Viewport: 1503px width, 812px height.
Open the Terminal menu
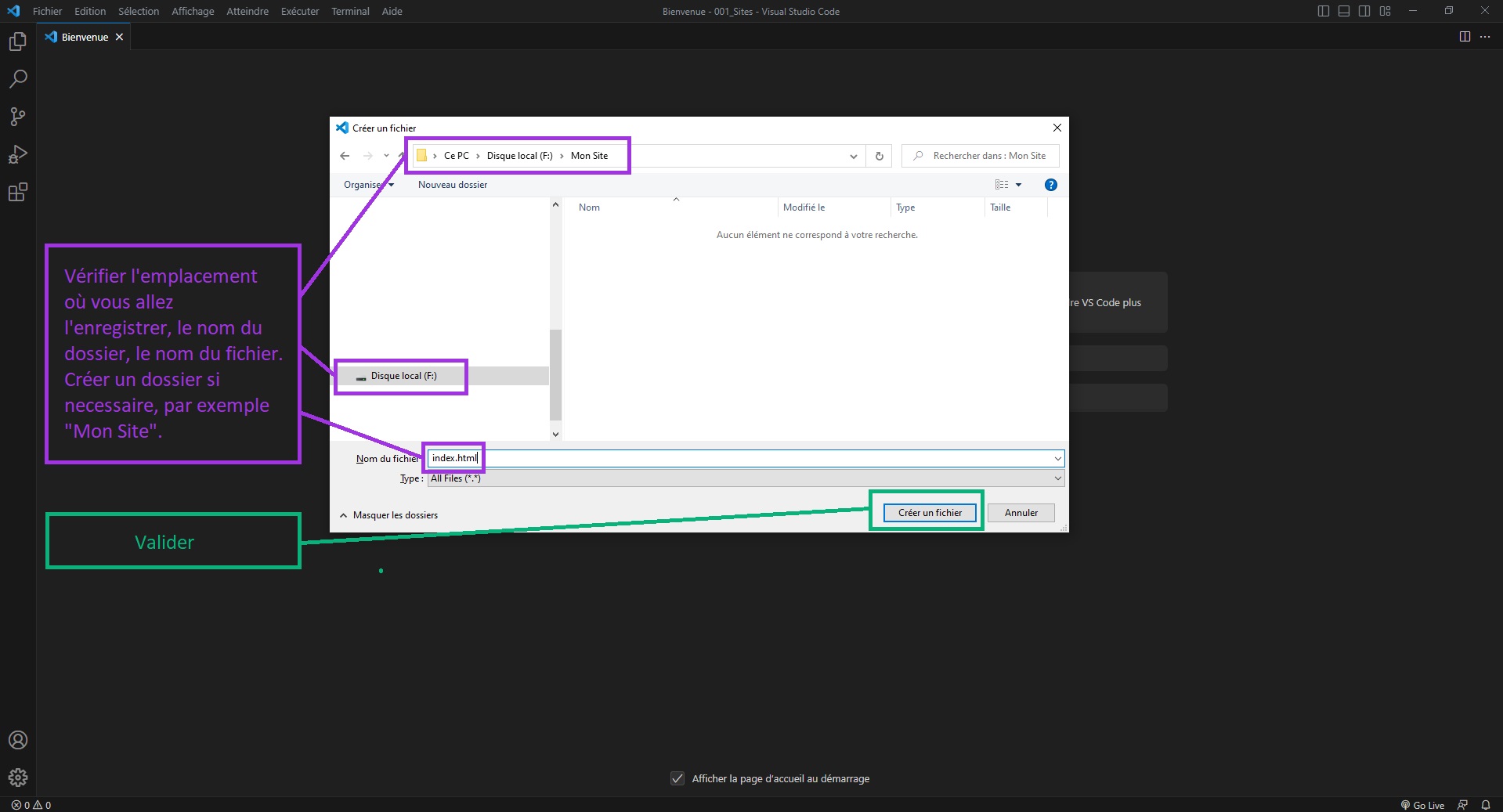tap(350, 11)
